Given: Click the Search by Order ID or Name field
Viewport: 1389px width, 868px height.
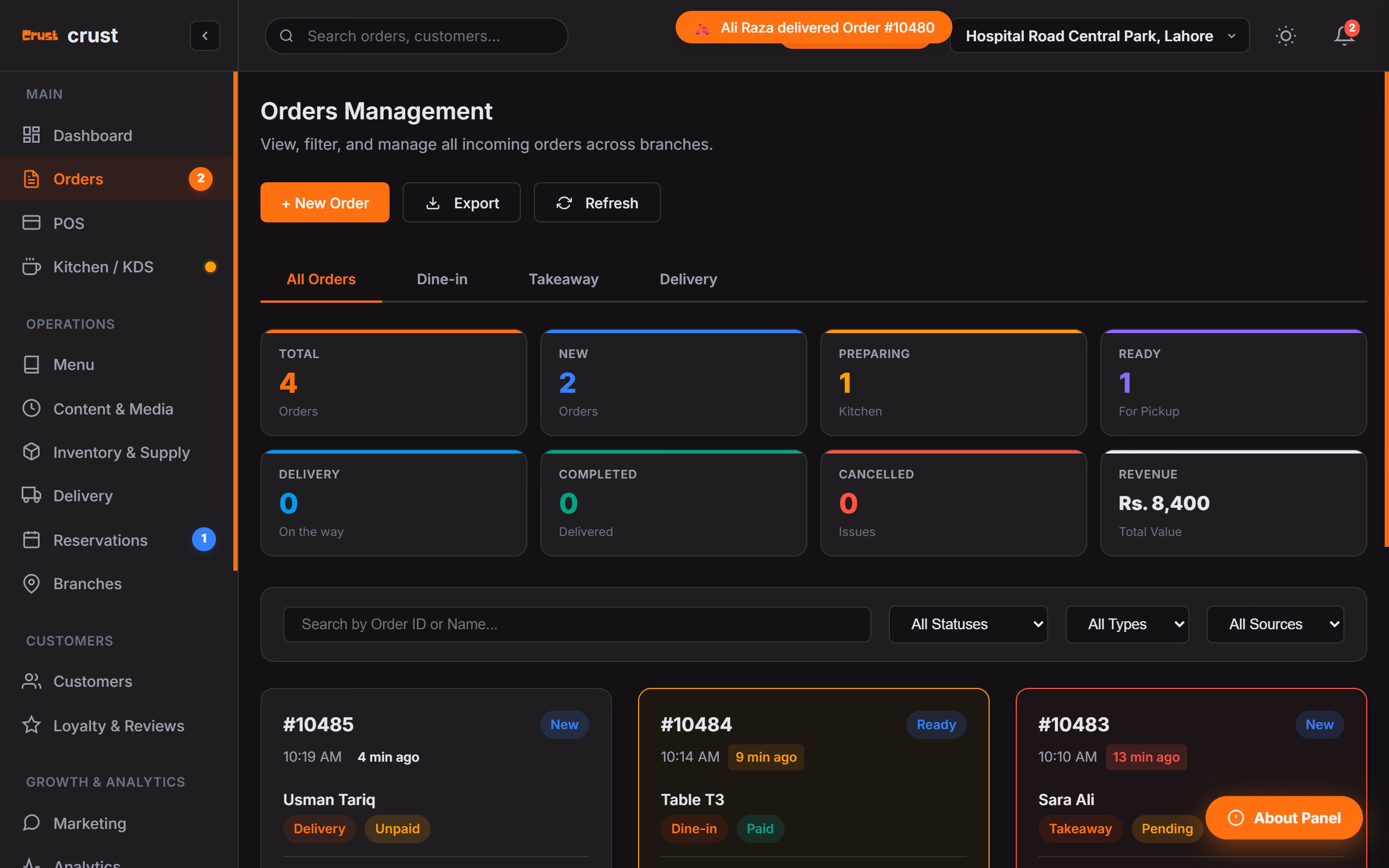Looking at the screenshot, I should (577, 624).
